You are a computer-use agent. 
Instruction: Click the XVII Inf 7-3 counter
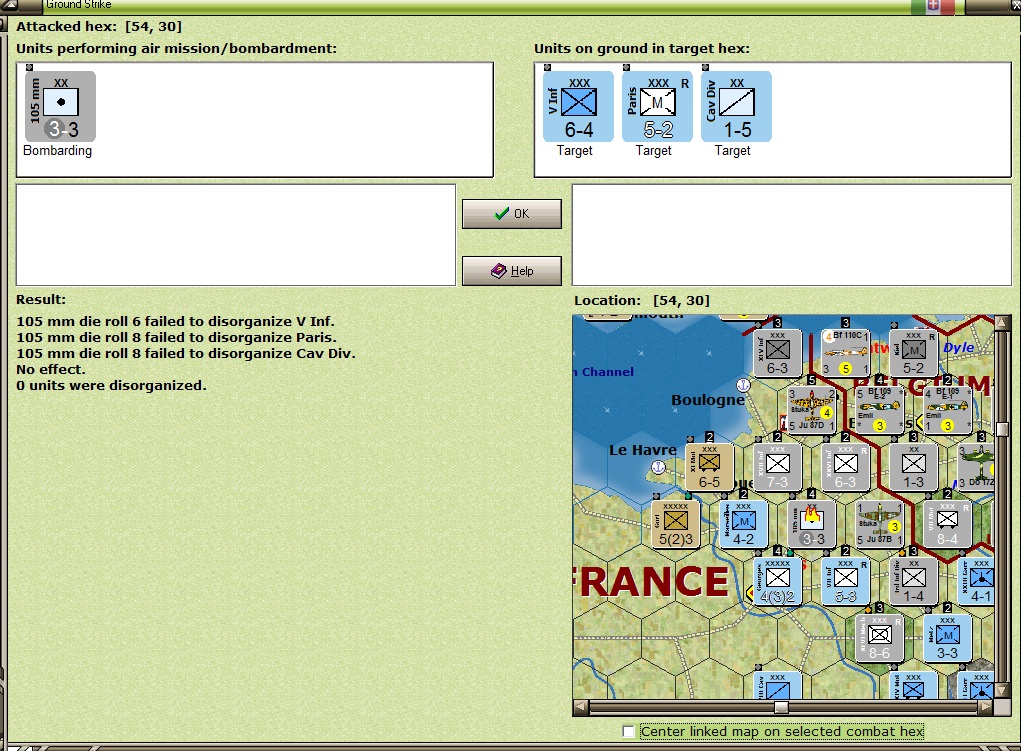(x=777, y=467)
